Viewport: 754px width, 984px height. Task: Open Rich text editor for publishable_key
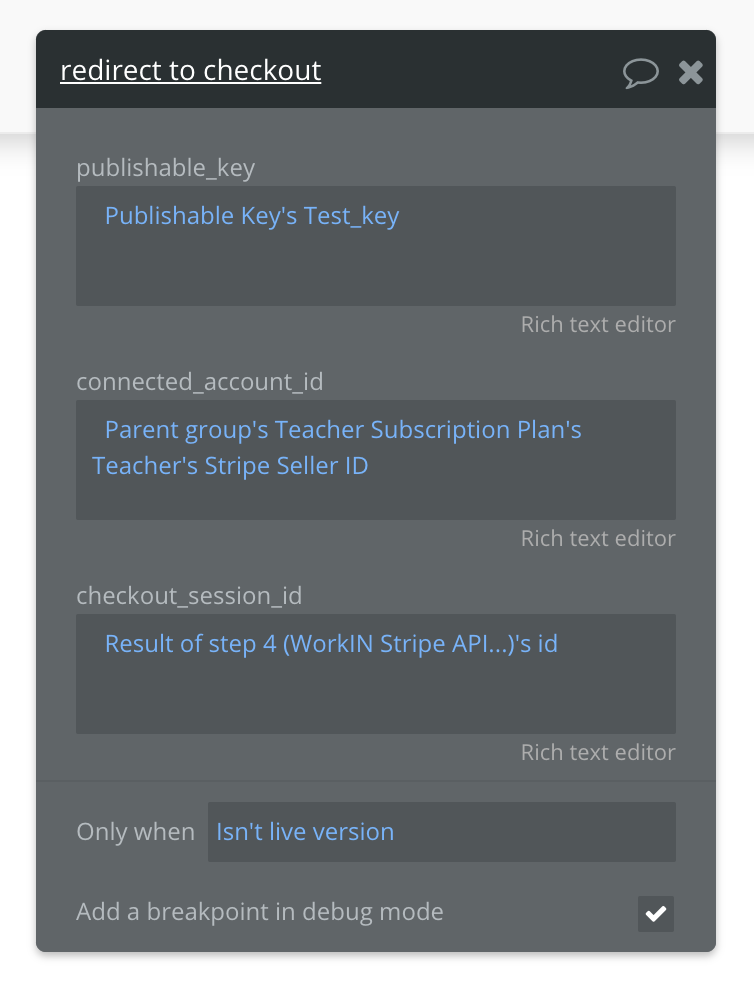pos(597,325)
